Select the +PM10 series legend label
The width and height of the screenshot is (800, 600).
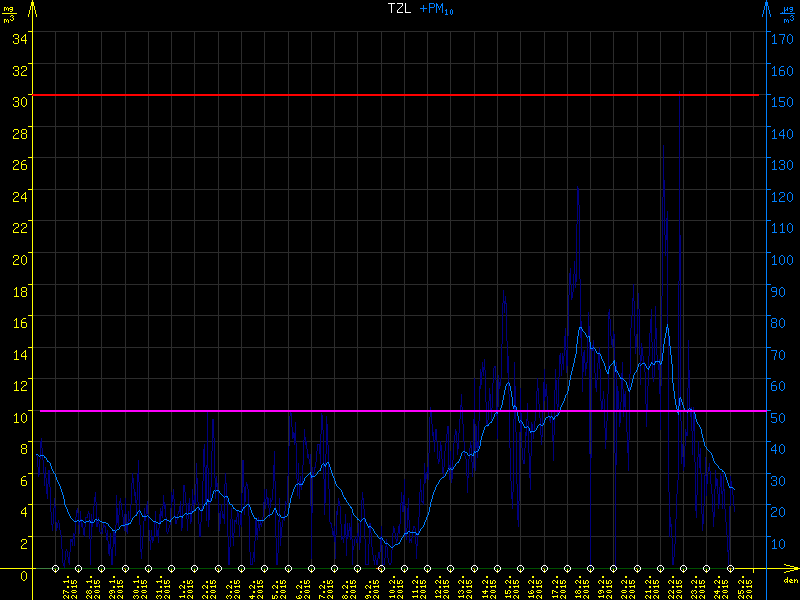click(443, 9)
